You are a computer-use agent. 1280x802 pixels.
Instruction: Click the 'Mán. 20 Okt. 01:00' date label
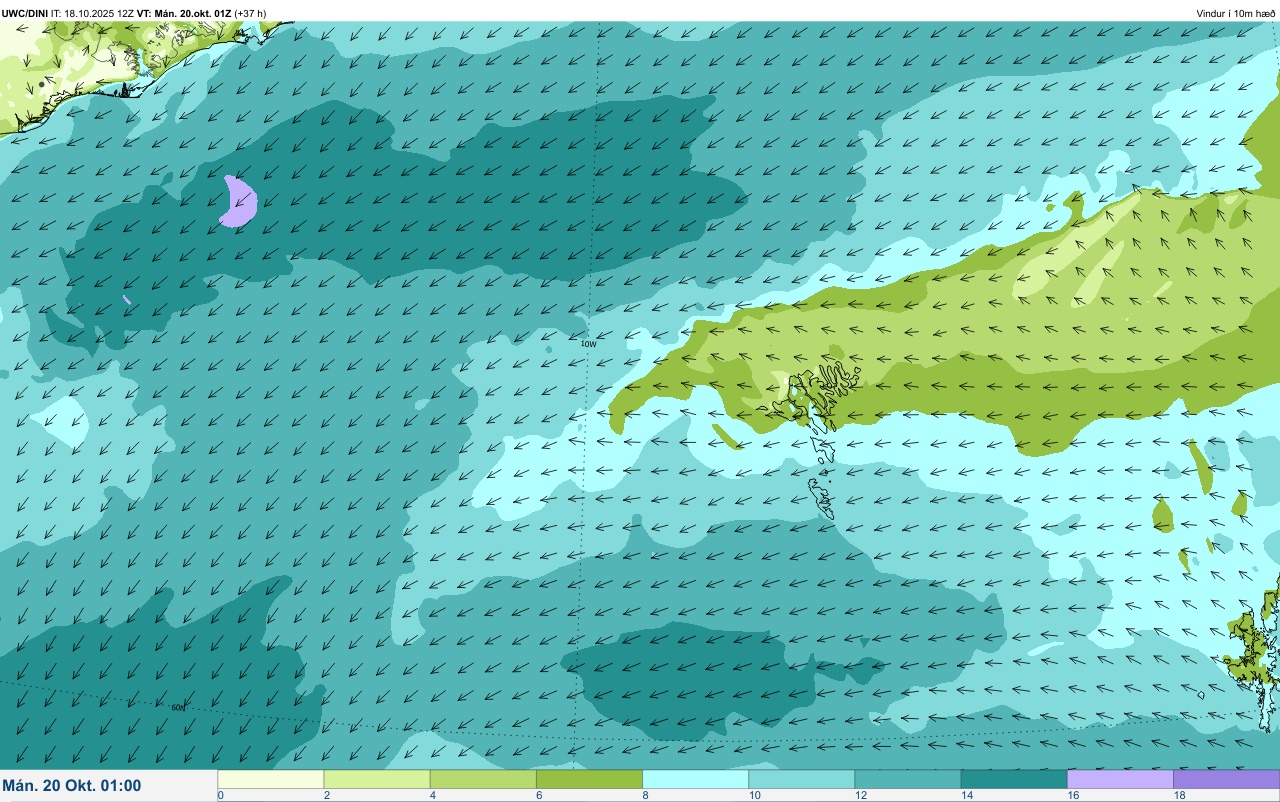72,786
